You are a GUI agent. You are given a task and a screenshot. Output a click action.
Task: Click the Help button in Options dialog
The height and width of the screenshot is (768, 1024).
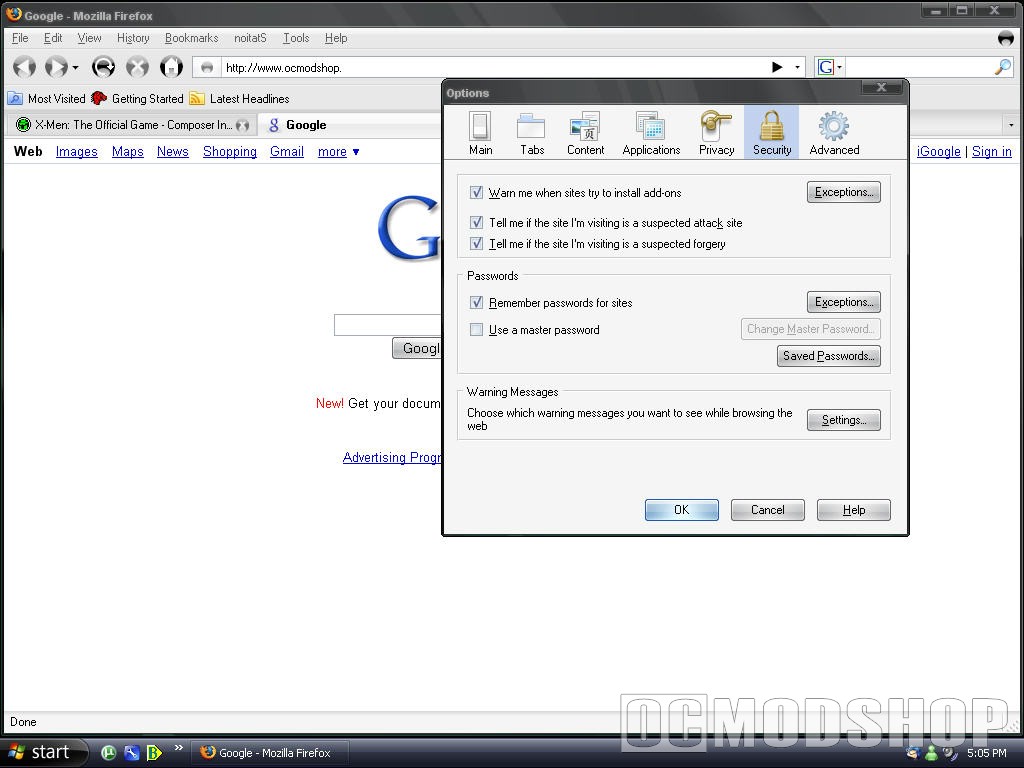click(854, 510)
